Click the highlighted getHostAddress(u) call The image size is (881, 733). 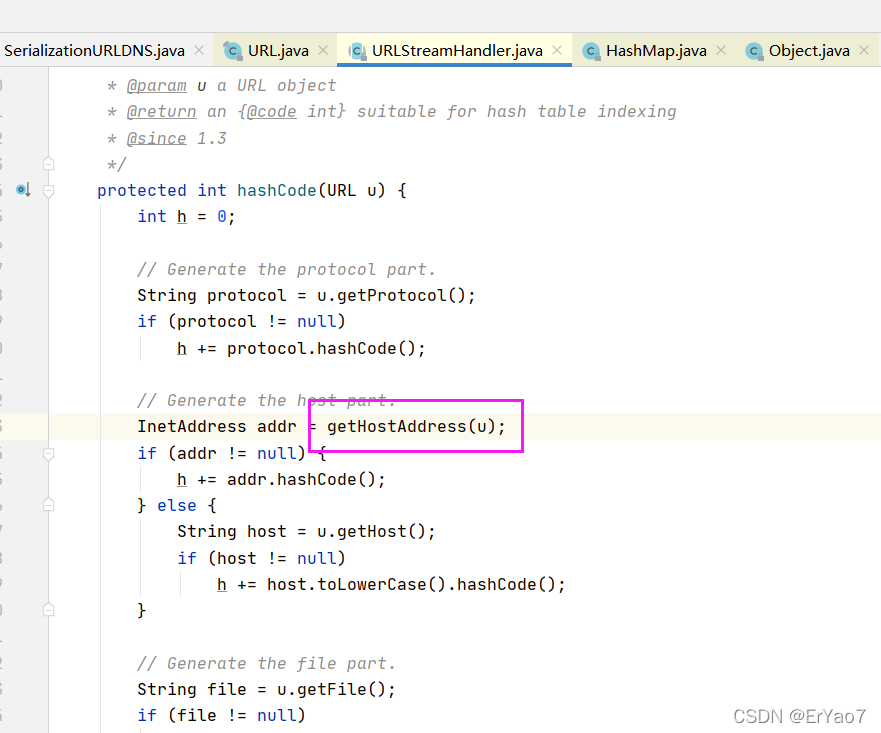point(418,426)
